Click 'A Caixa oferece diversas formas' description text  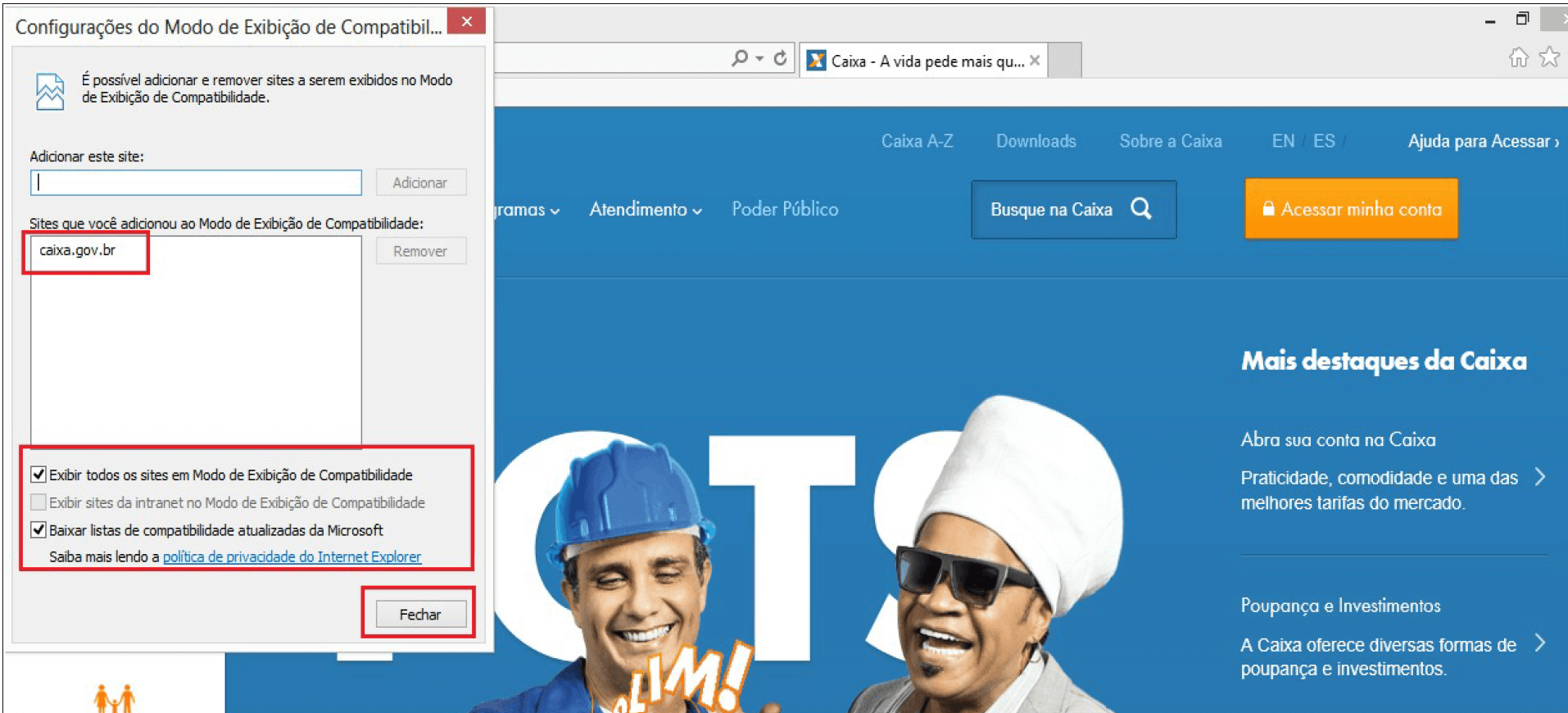click(1378, 657)
